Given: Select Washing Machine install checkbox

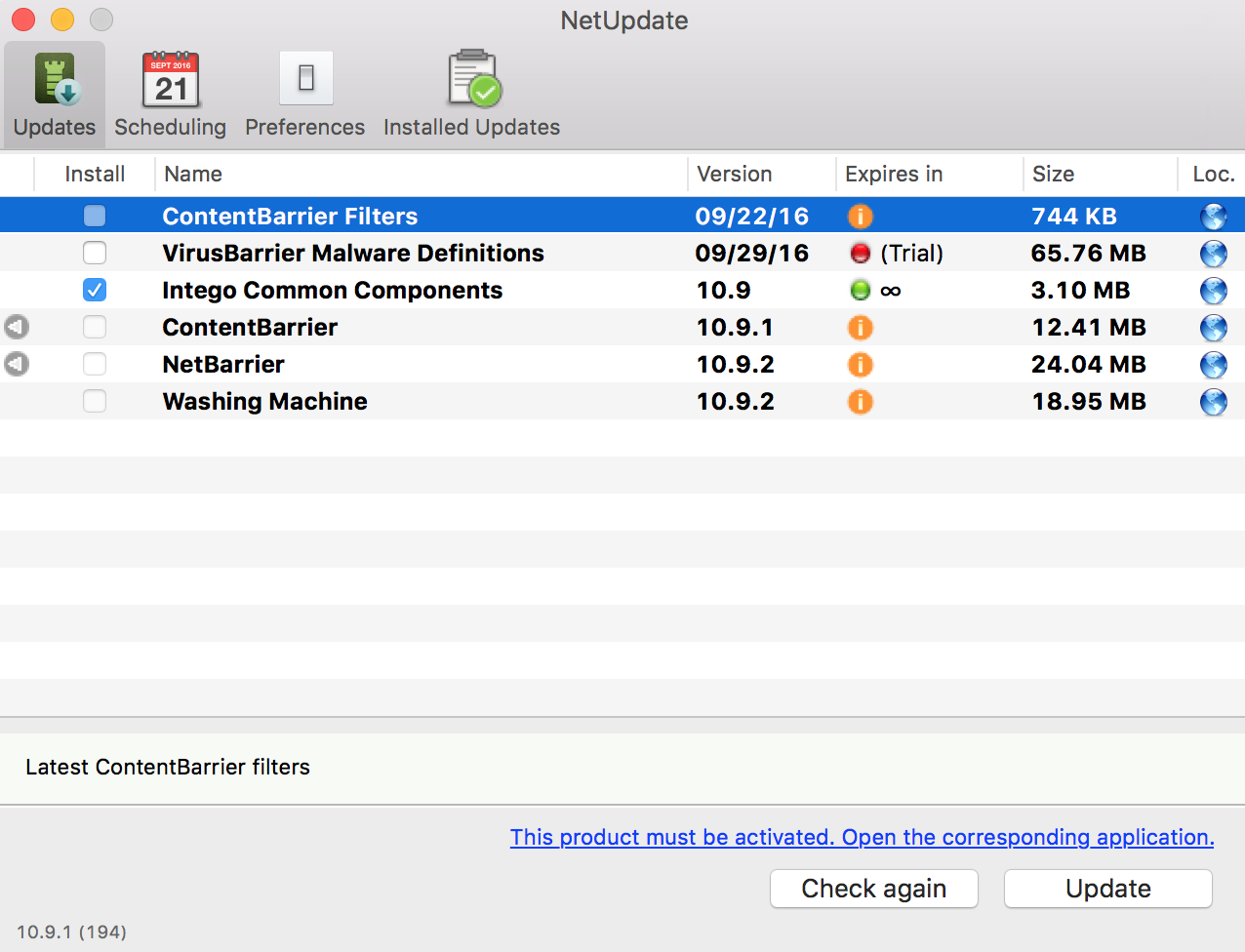Looking at the screenshot, I should [95, 401].
